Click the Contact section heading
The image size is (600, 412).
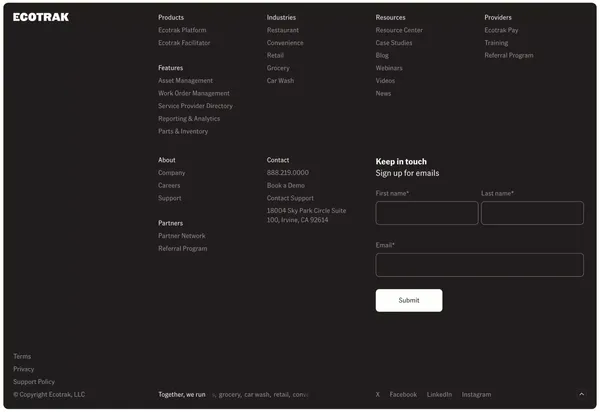pyautogui.click(x=278, y=160)
